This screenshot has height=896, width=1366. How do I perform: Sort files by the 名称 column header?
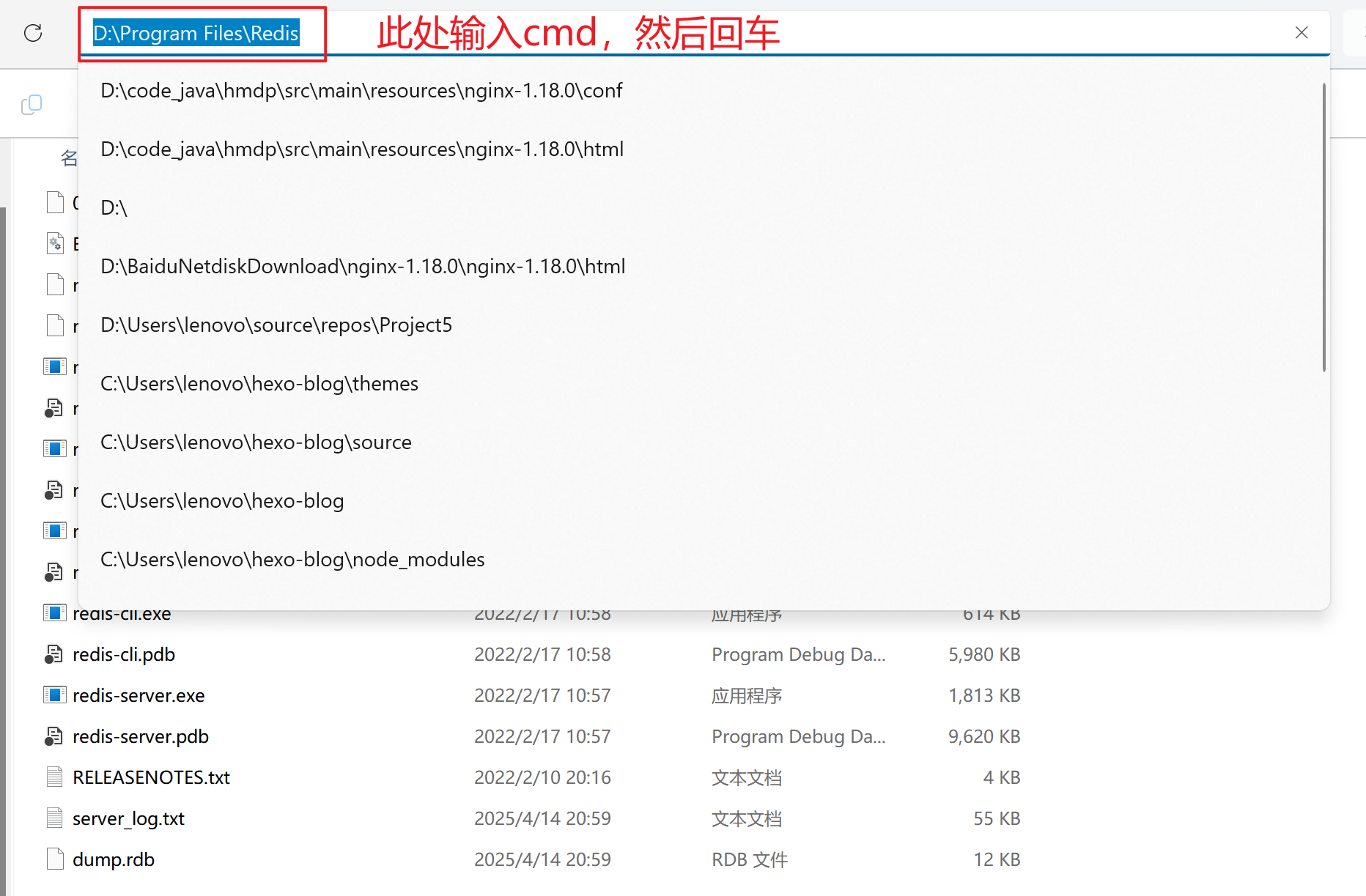tap(68, 158)
